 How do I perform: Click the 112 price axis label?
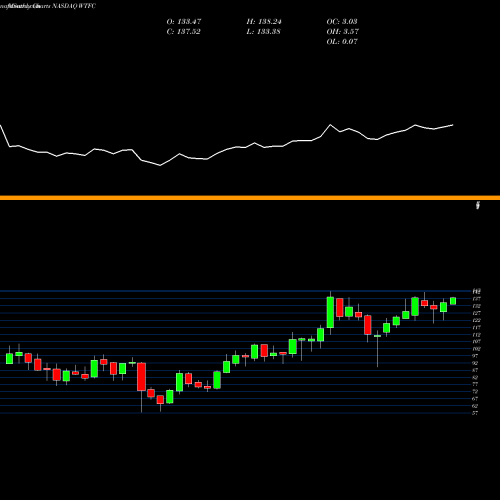point(476,335)
